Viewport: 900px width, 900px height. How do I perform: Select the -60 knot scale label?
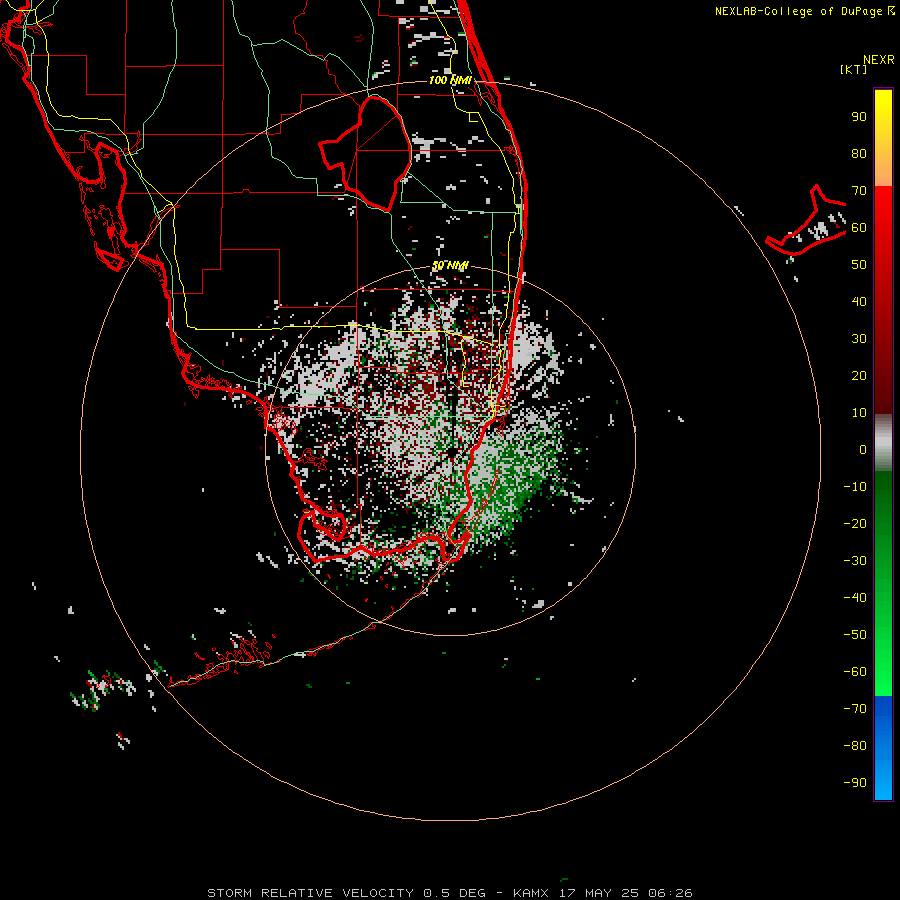point(855,672)
